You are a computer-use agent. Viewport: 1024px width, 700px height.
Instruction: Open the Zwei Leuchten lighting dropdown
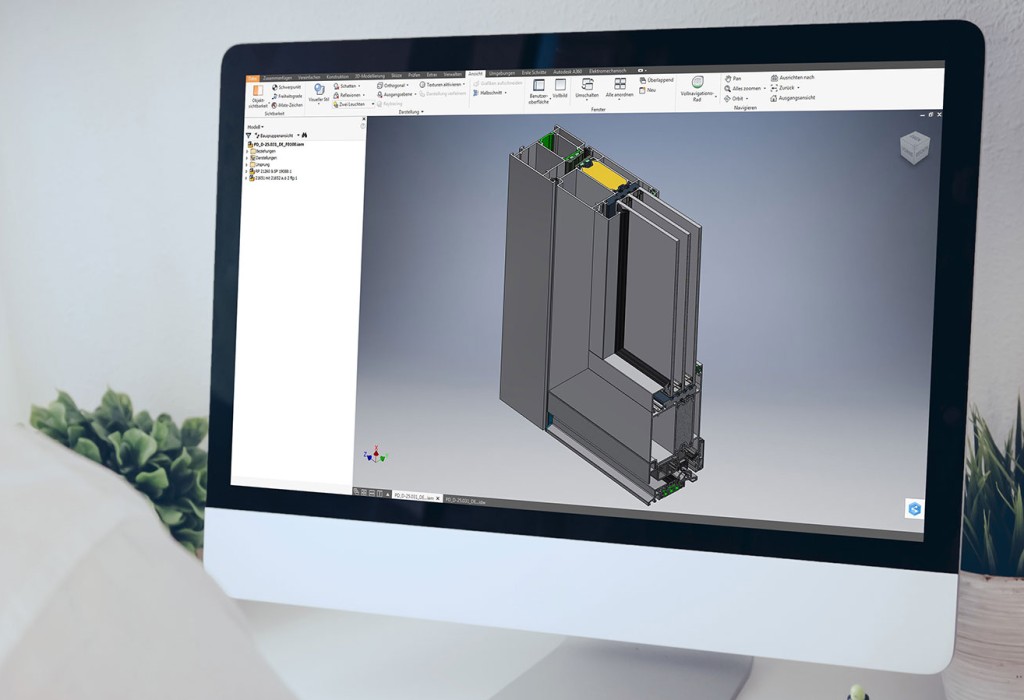tap(372, 104)
